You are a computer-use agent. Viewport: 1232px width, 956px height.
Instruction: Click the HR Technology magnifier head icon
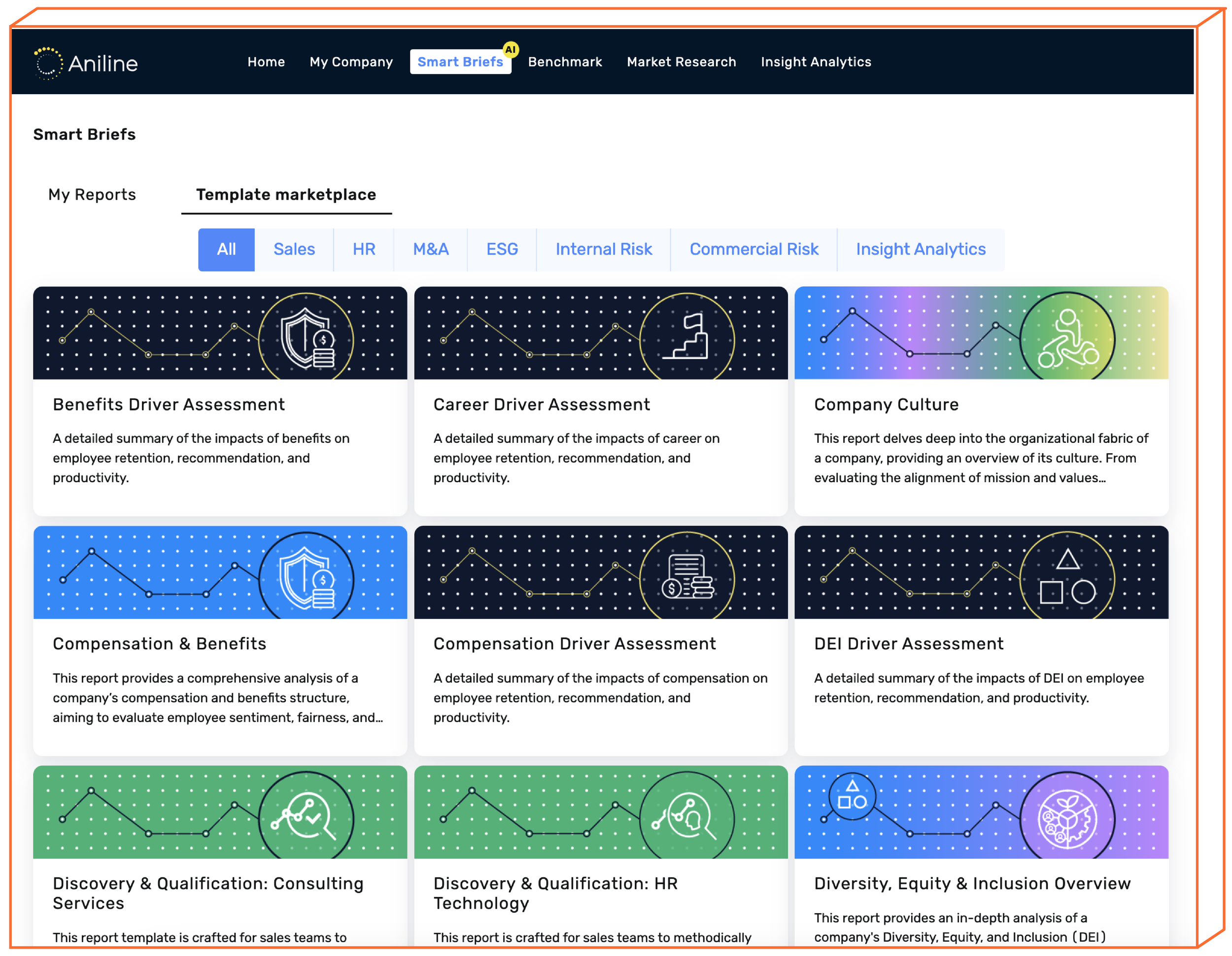pyautogui.click(x=686, y=817)
